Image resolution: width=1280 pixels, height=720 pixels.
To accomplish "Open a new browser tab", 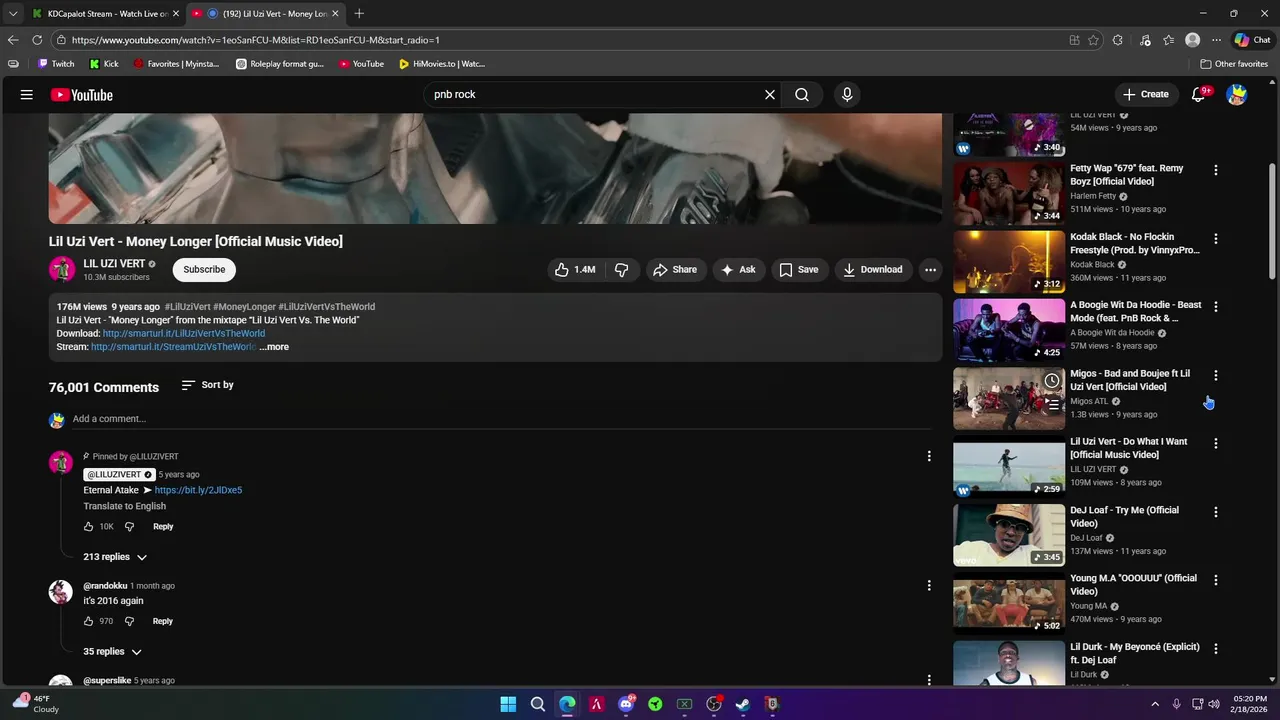I will click(x=359, y=14).
